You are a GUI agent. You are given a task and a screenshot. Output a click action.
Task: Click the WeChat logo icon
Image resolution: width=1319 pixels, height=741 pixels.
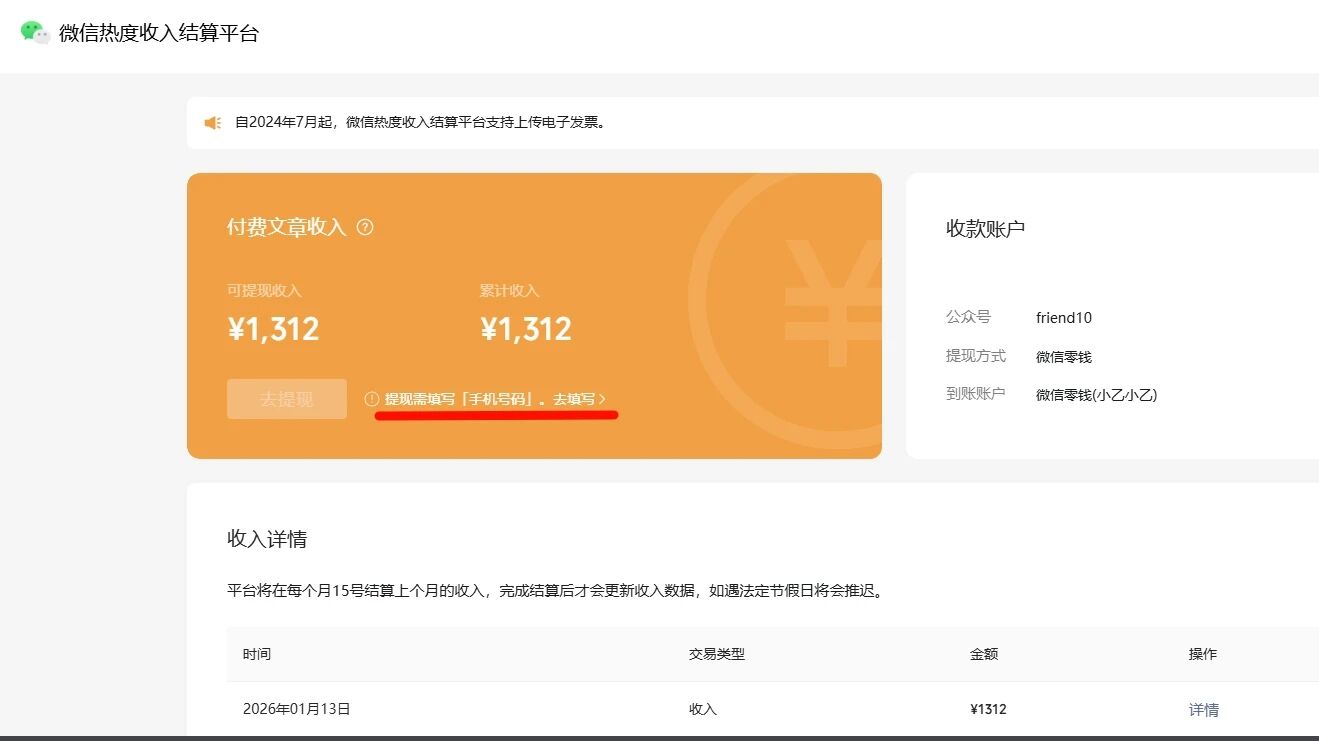pos(35,32)
